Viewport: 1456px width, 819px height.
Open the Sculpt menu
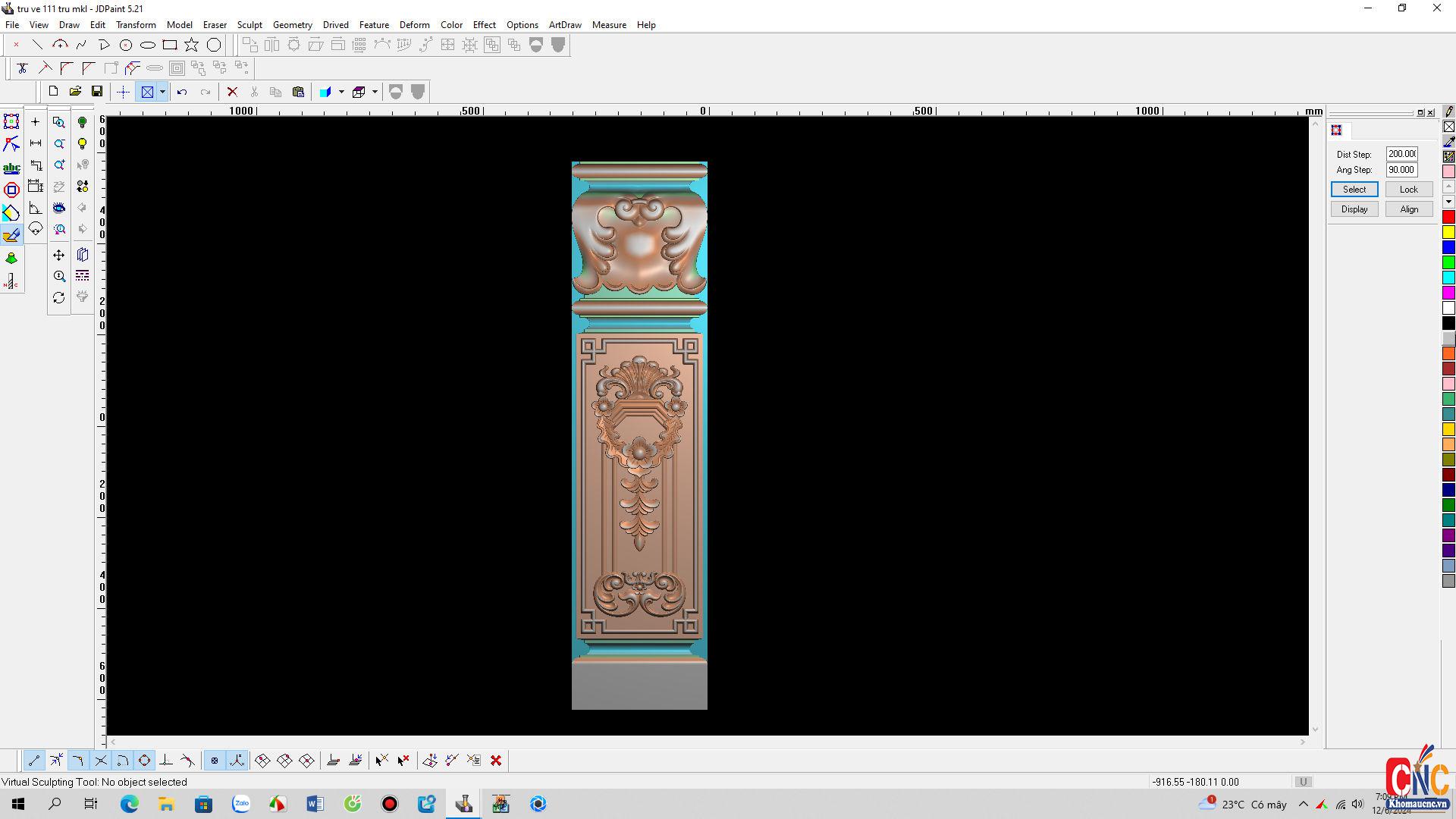[x=249, y=25]
